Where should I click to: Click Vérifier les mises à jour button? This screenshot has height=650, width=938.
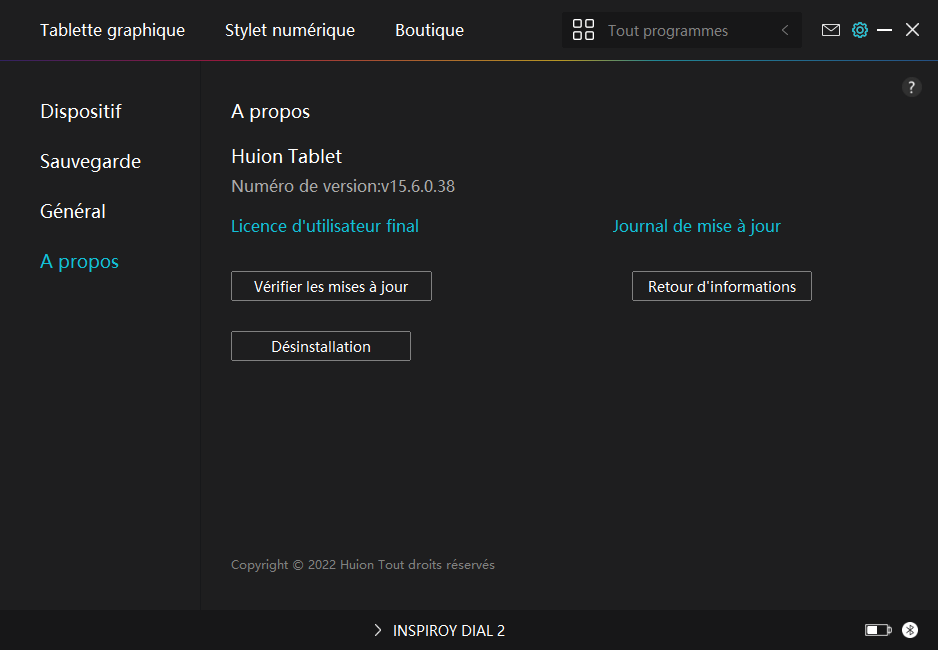tap(331, 286)
